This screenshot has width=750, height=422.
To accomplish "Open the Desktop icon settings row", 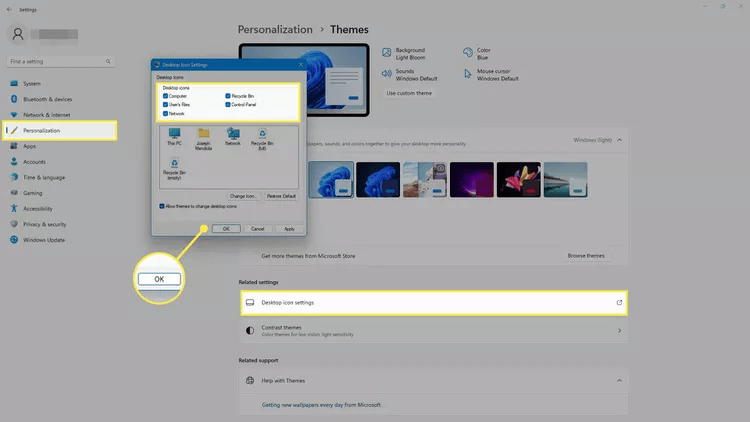I will click(x=434, y=302).
